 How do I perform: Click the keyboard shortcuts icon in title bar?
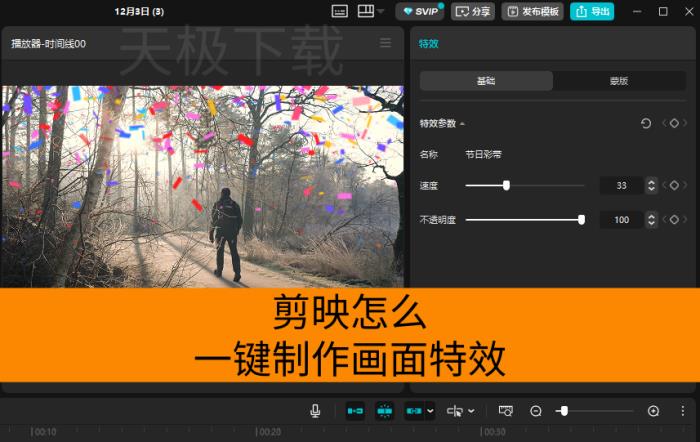[x=340, y=12]
